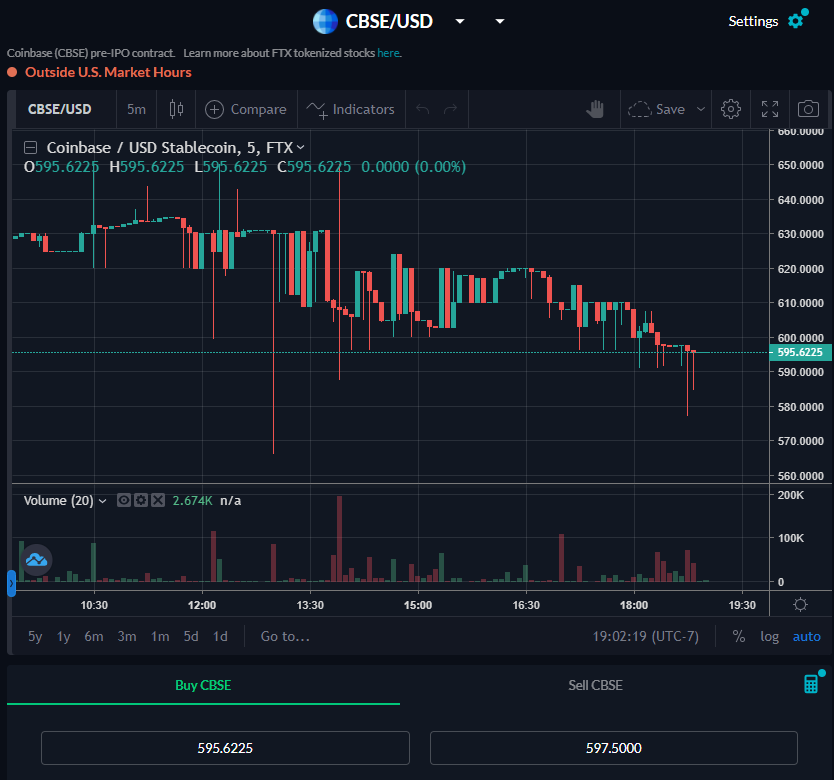Expand the Save dropdown chevron

pyautogui.click(x=701, y=109)
